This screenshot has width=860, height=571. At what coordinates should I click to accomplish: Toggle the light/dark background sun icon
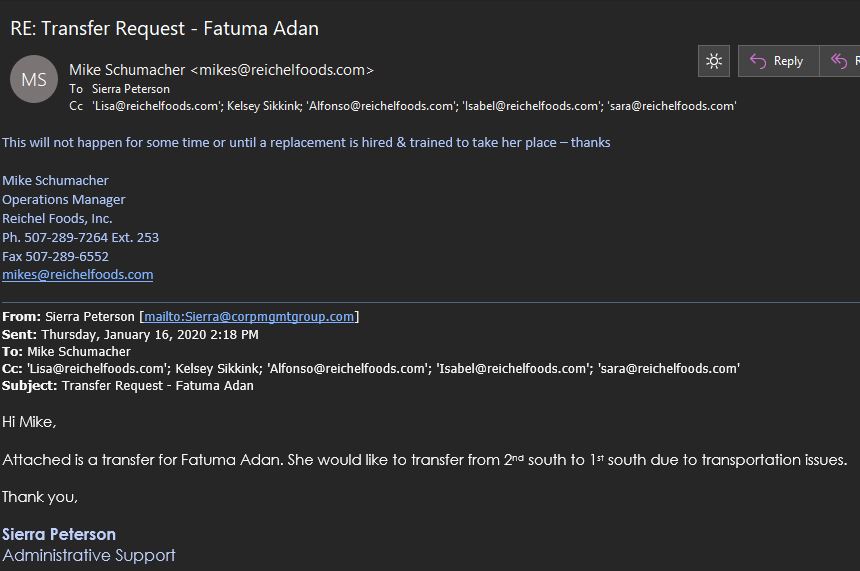click(714, 61)
